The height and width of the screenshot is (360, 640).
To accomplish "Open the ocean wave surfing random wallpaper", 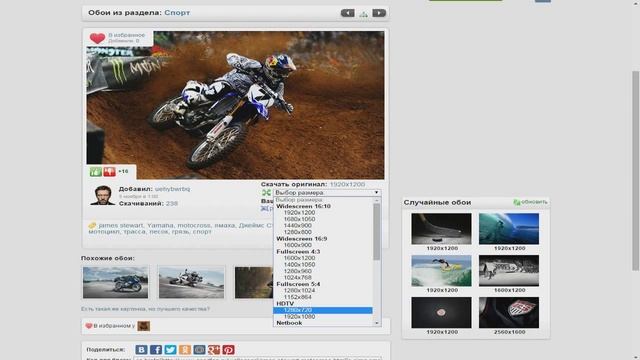I will [509, 229].
